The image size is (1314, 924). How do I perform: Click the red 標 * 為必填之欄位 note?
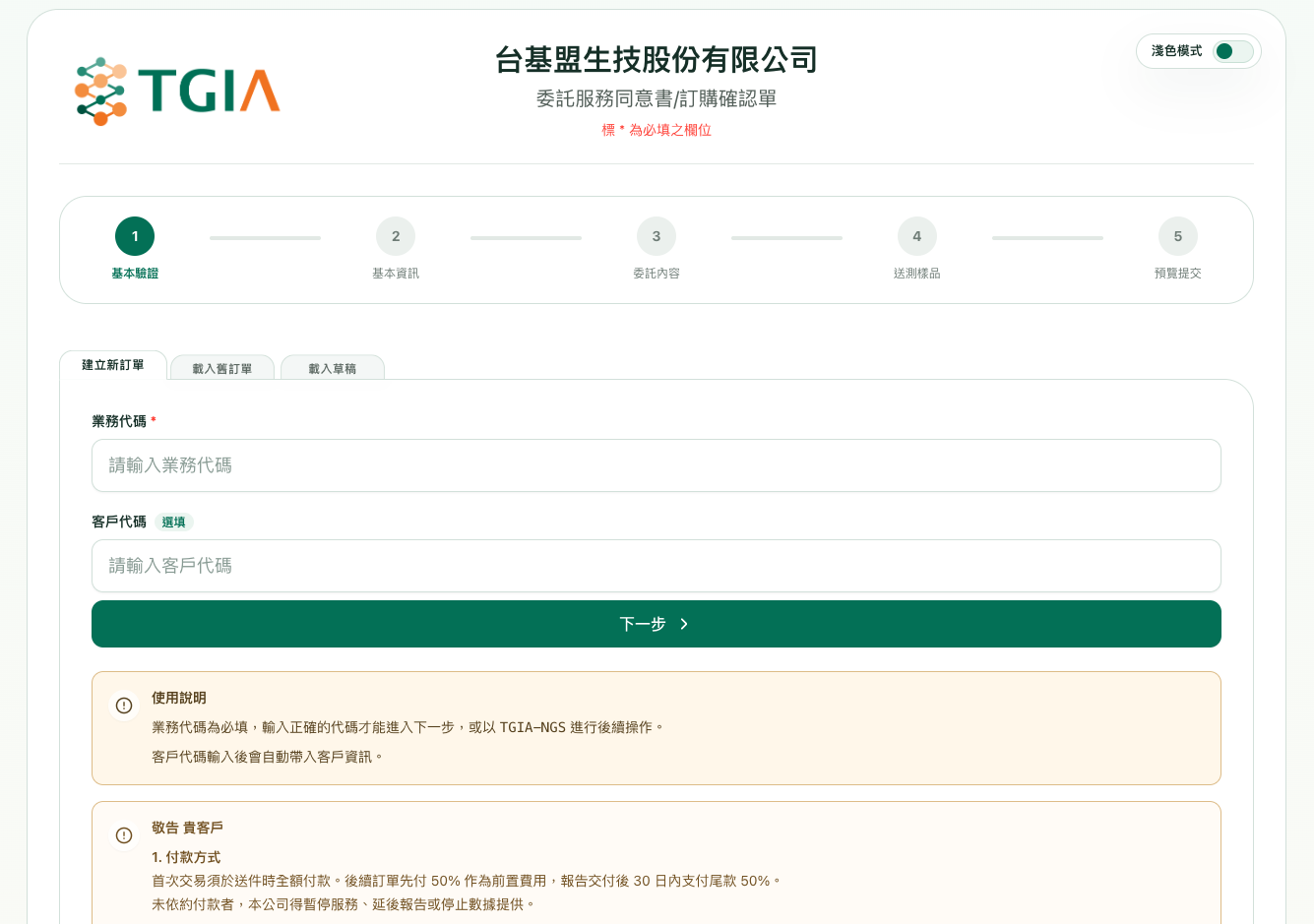657,130
